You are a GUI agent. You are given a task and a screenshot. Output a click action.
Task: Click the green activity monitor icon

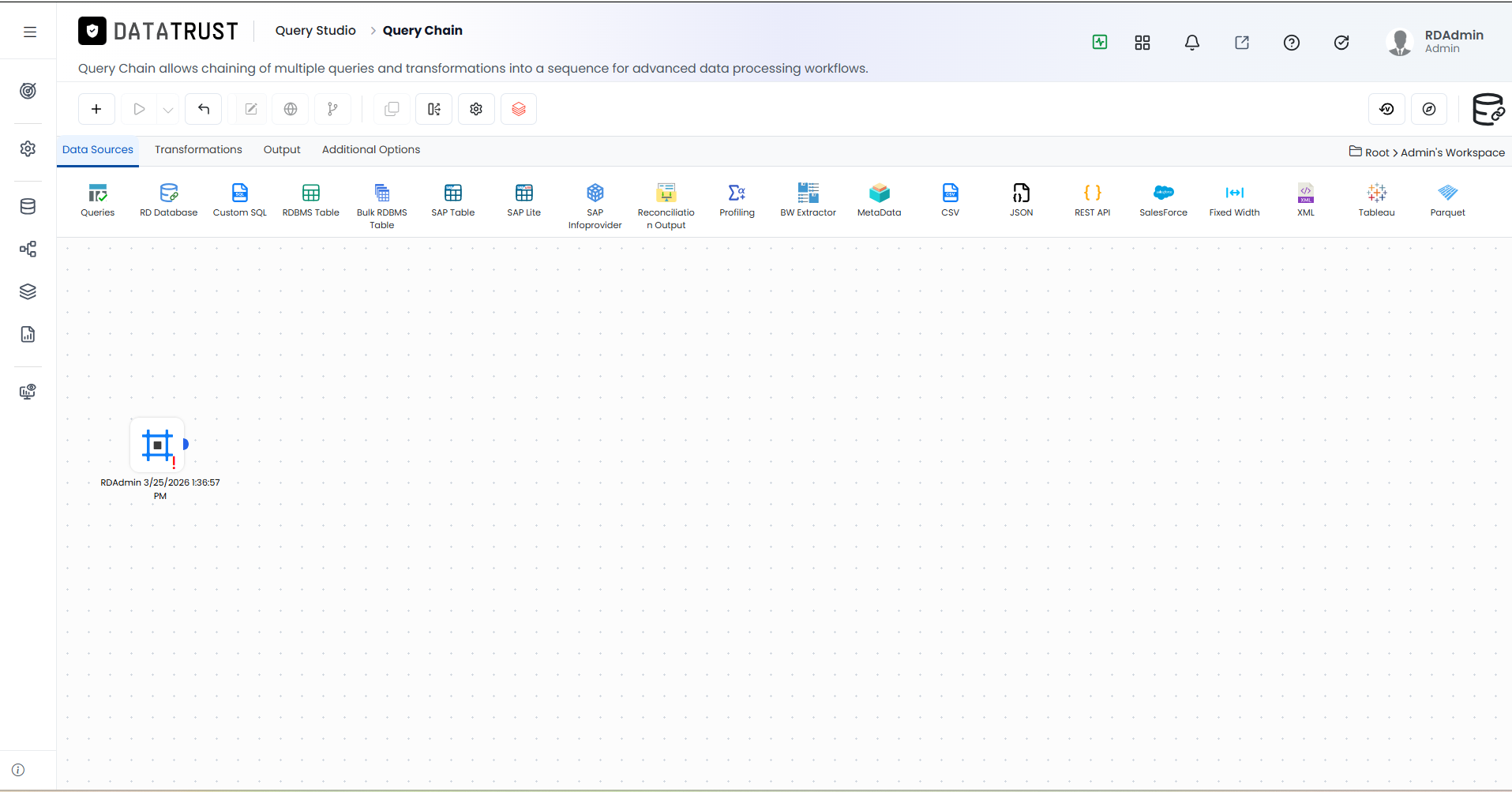coord(1100,43)
